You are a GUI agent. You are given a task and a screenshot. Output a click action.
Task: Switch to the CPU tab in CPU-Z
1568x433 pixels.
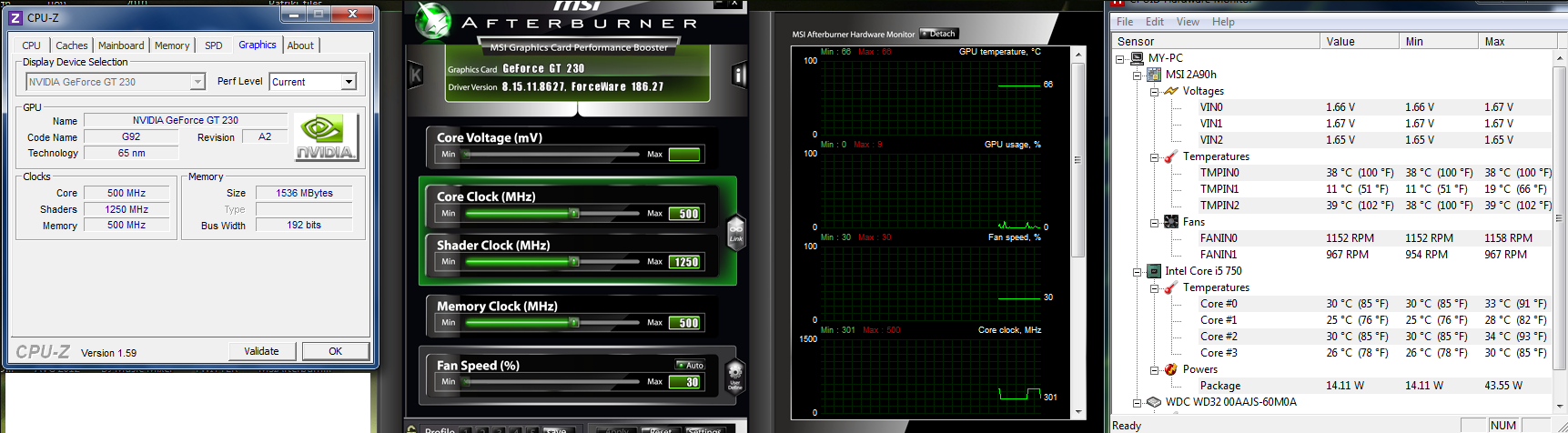tap(32, 45)
